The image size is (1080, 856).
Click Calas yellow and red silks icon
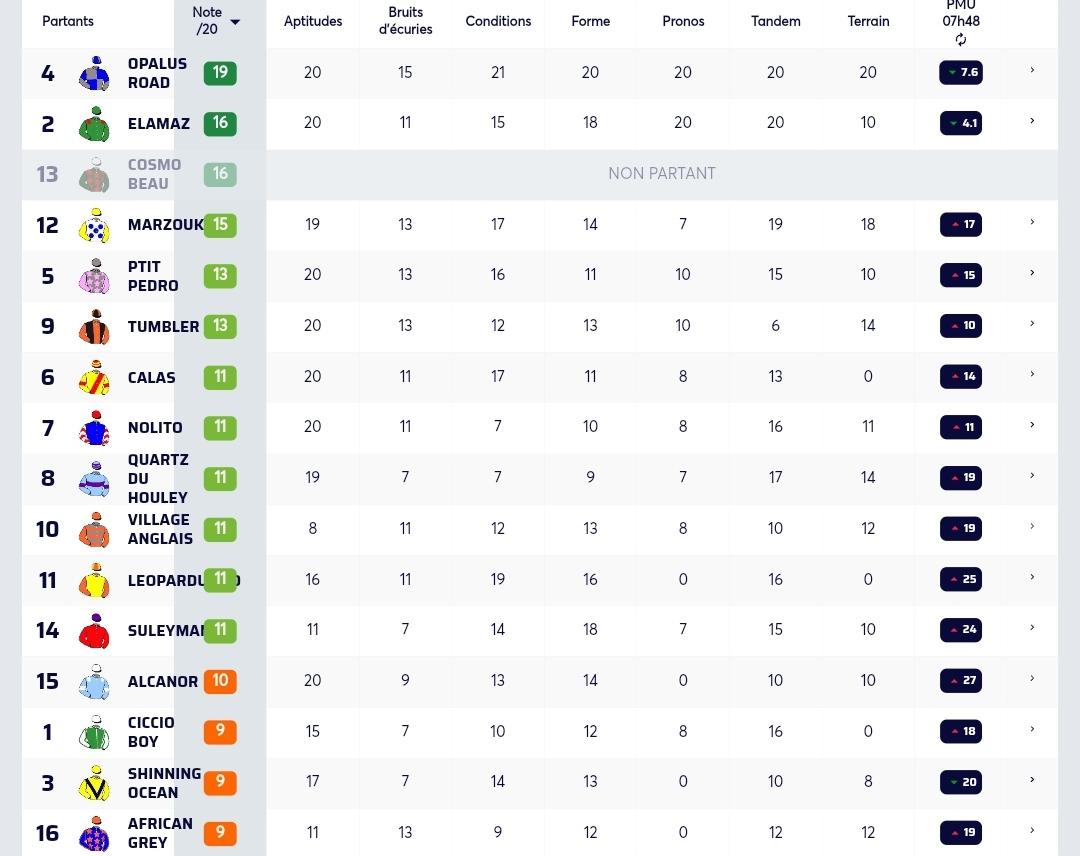click(94, 377)
